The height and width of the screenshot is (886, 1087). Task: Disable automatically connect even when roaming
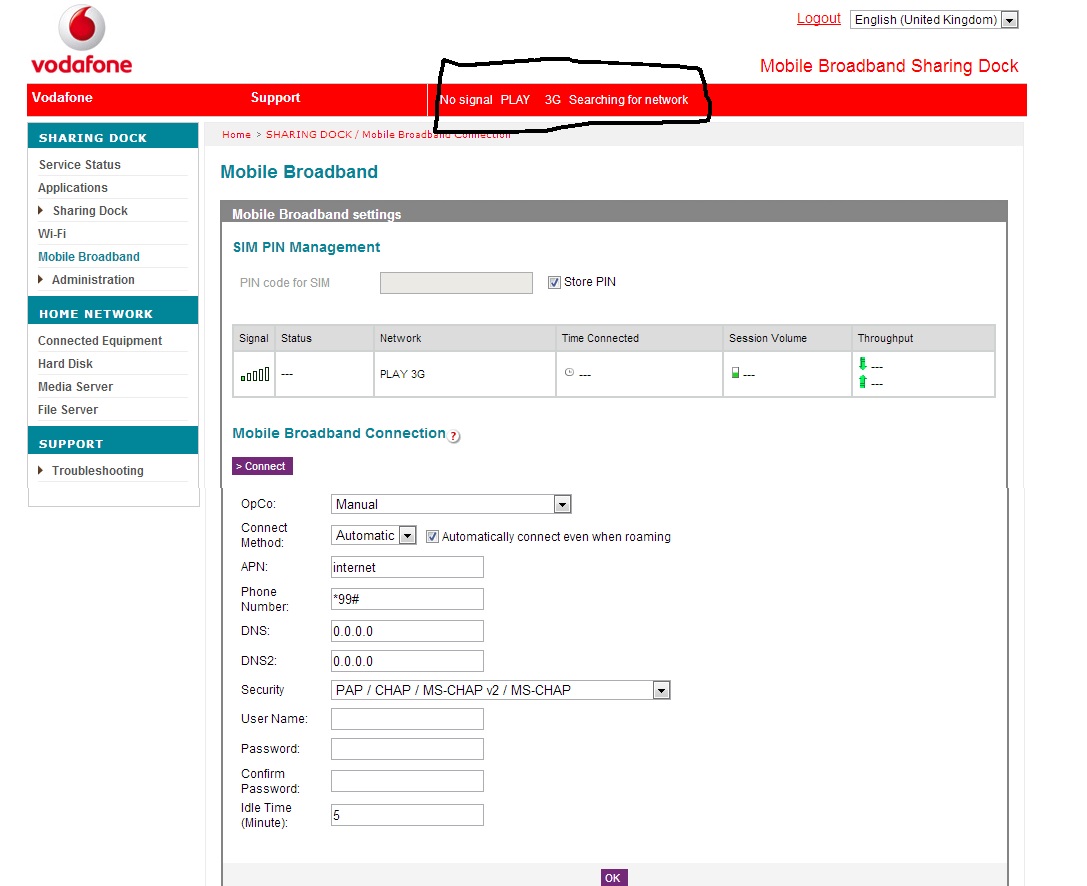pyautogui.click(x=432, y=536)
